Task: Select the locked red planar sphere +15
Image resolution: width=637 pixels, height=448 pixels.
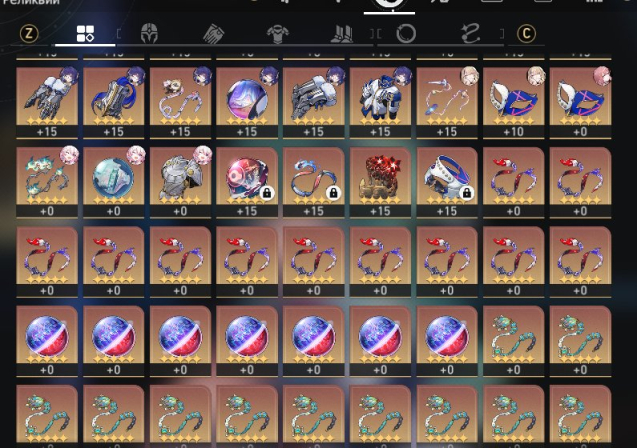Action: tap(247, 182)
